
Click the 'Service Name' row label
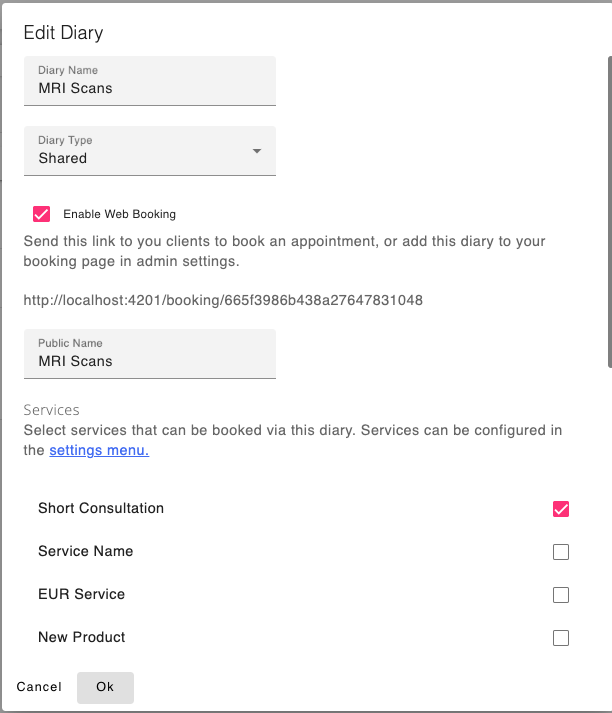click(85, 551)
